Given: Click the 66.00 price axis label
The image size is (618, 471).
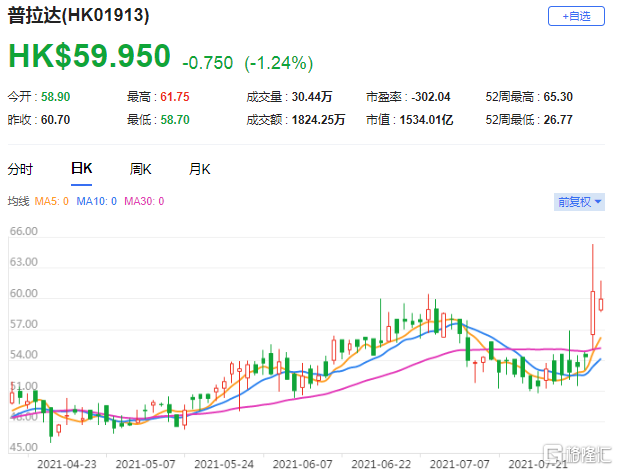Looking at the screenshot, I should click(24, 231).
